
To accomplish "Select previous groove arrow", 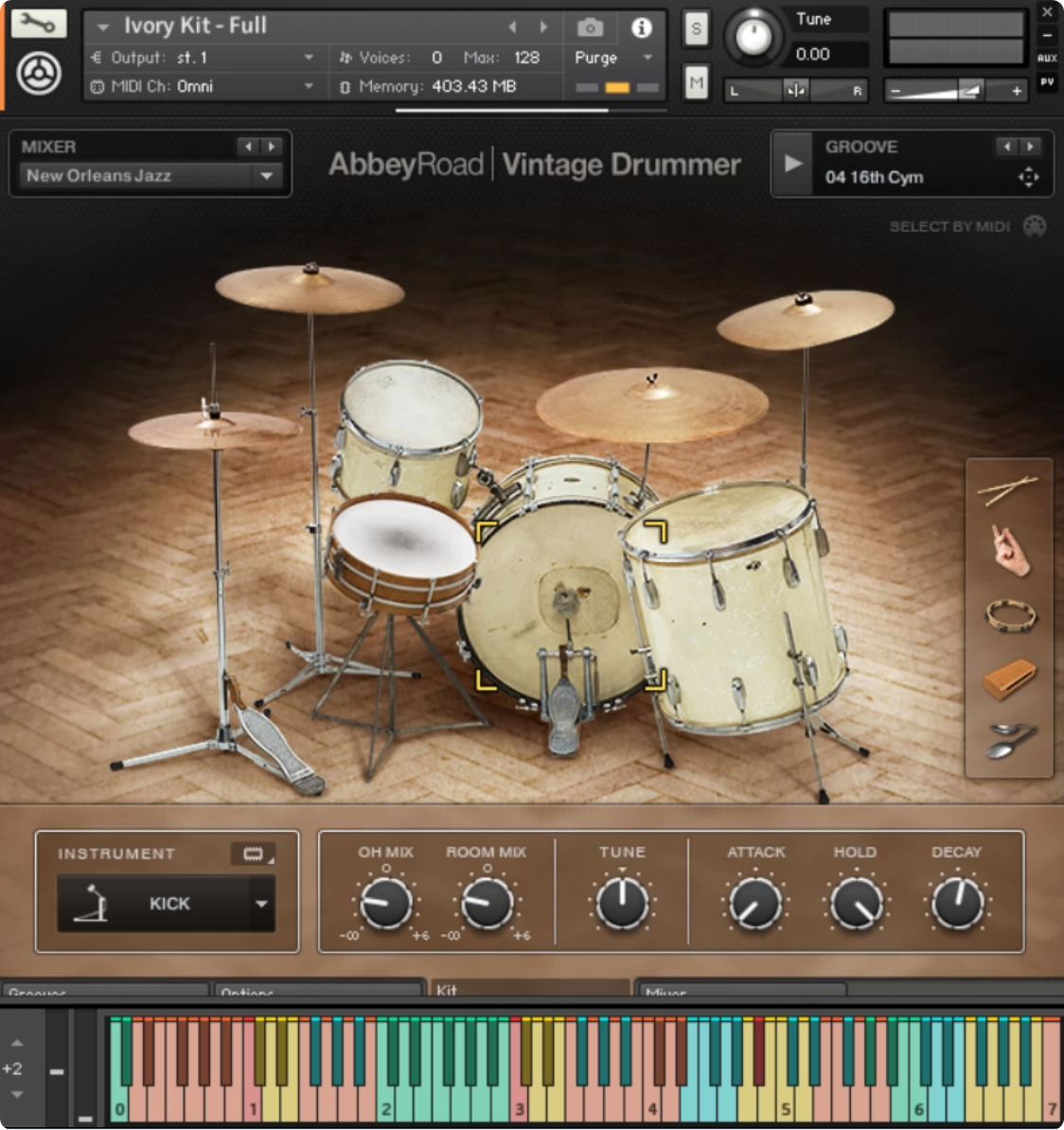I will (1006, 147).
